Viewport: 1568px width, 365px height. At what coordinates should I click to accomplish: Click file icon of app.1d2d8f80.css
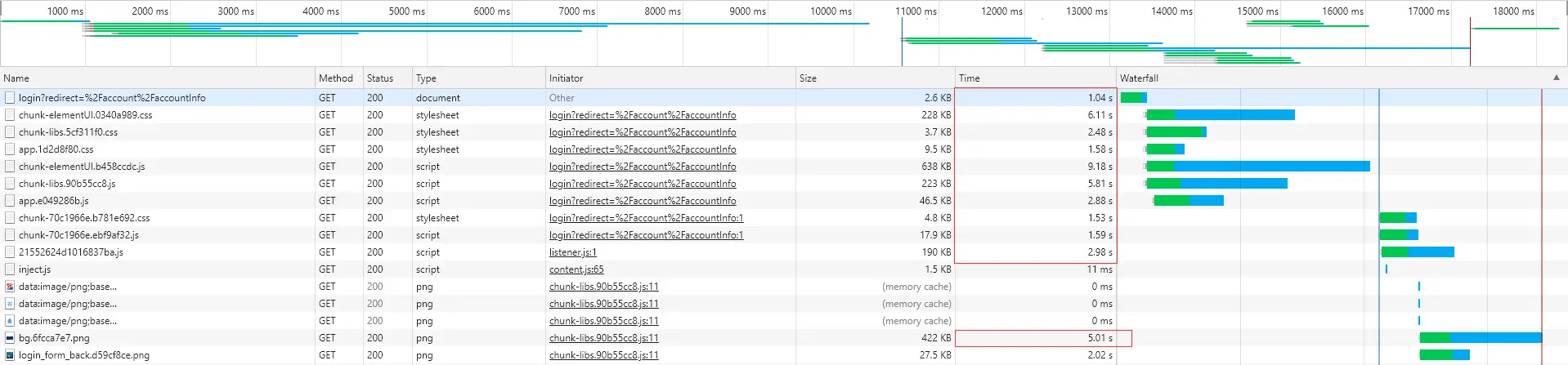(10, 149)
